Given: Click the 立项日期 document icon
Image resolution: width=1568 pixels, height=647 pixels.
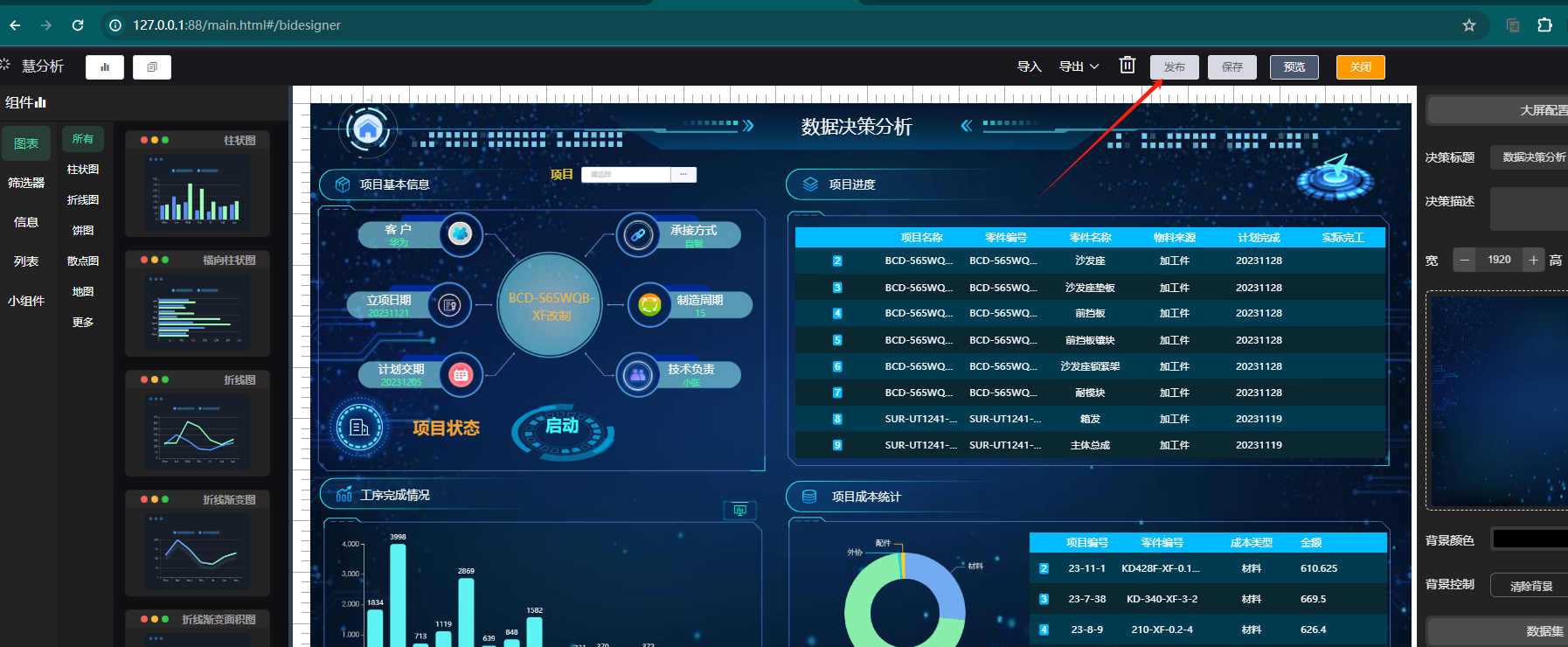Looking at the screenshot, I should click(450, 305).
